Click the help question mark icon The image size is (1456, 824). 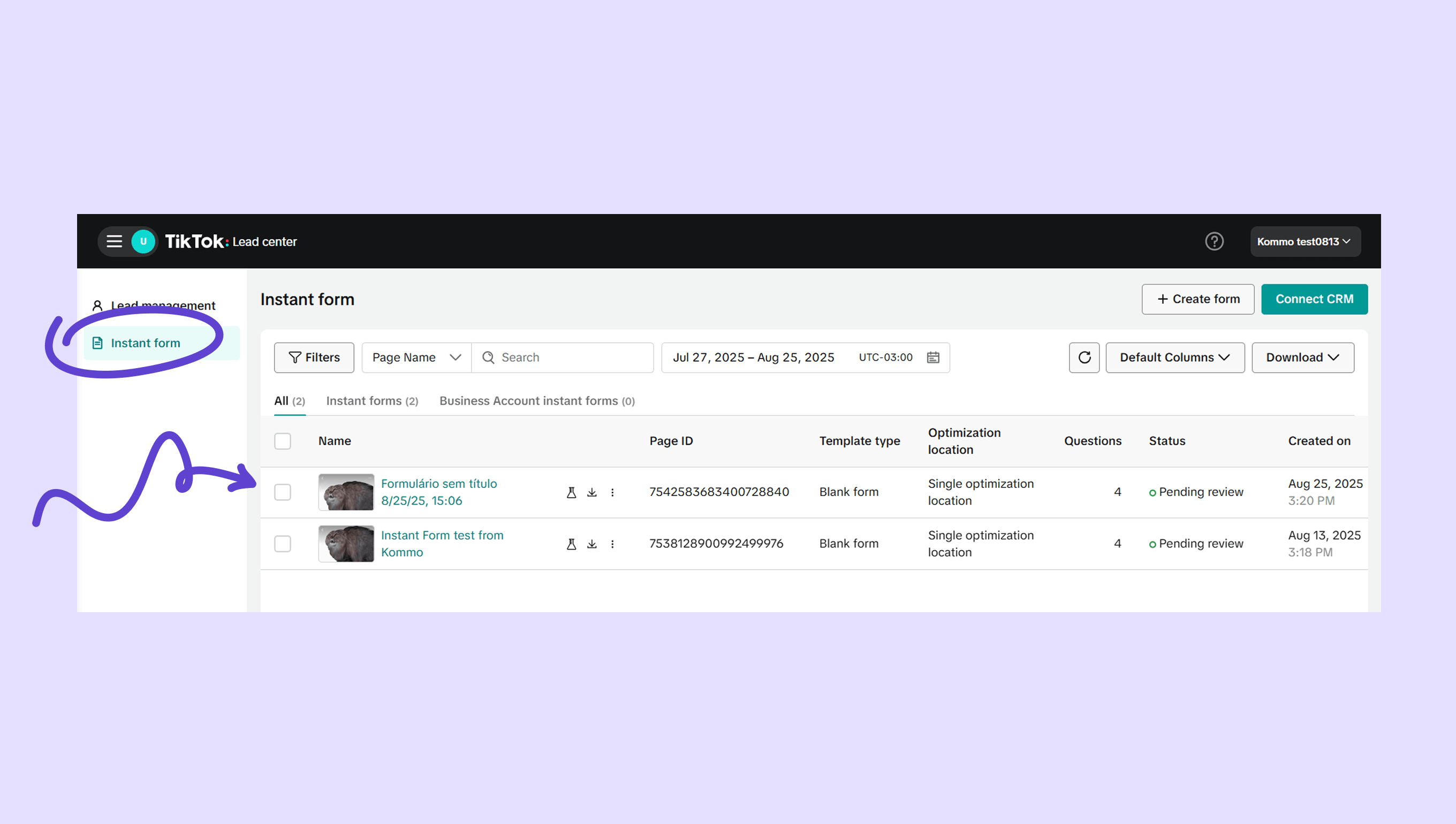tap(1214, 242)
